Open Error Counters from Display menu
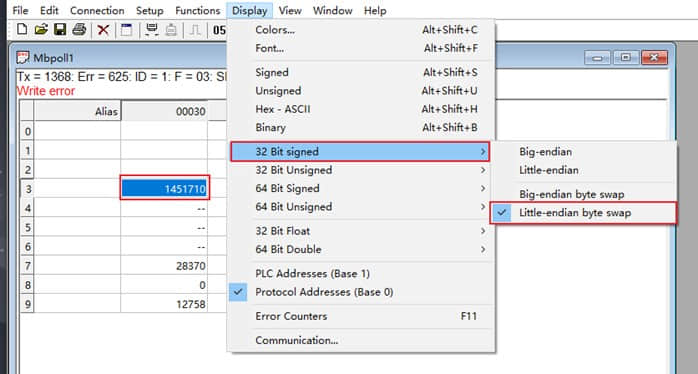Screen dimensions: 698x374 (x=361, y=316)
